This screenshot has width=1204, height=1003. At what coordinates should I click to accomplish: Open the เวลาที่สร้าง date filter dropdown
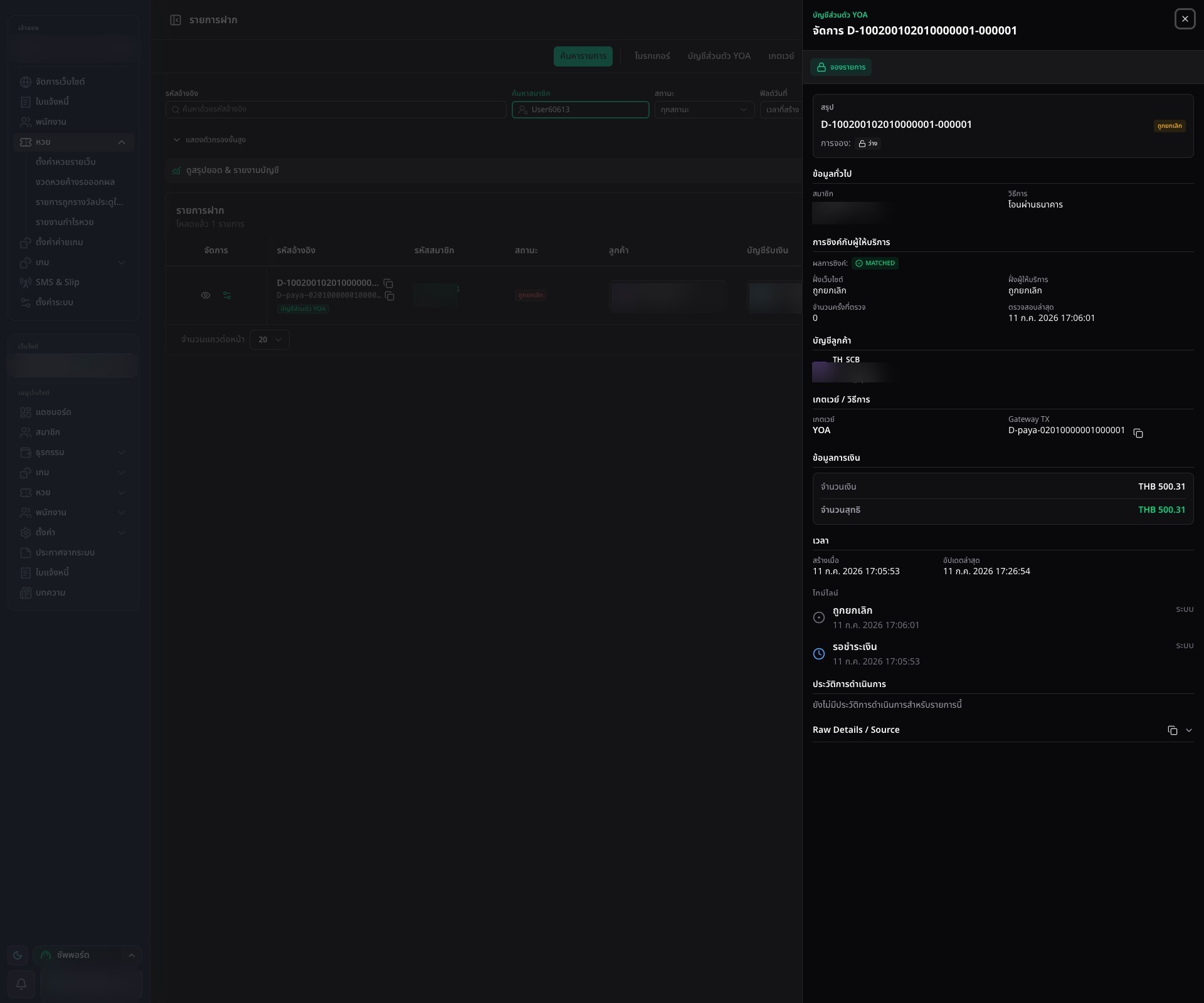(x=781, y=110)
